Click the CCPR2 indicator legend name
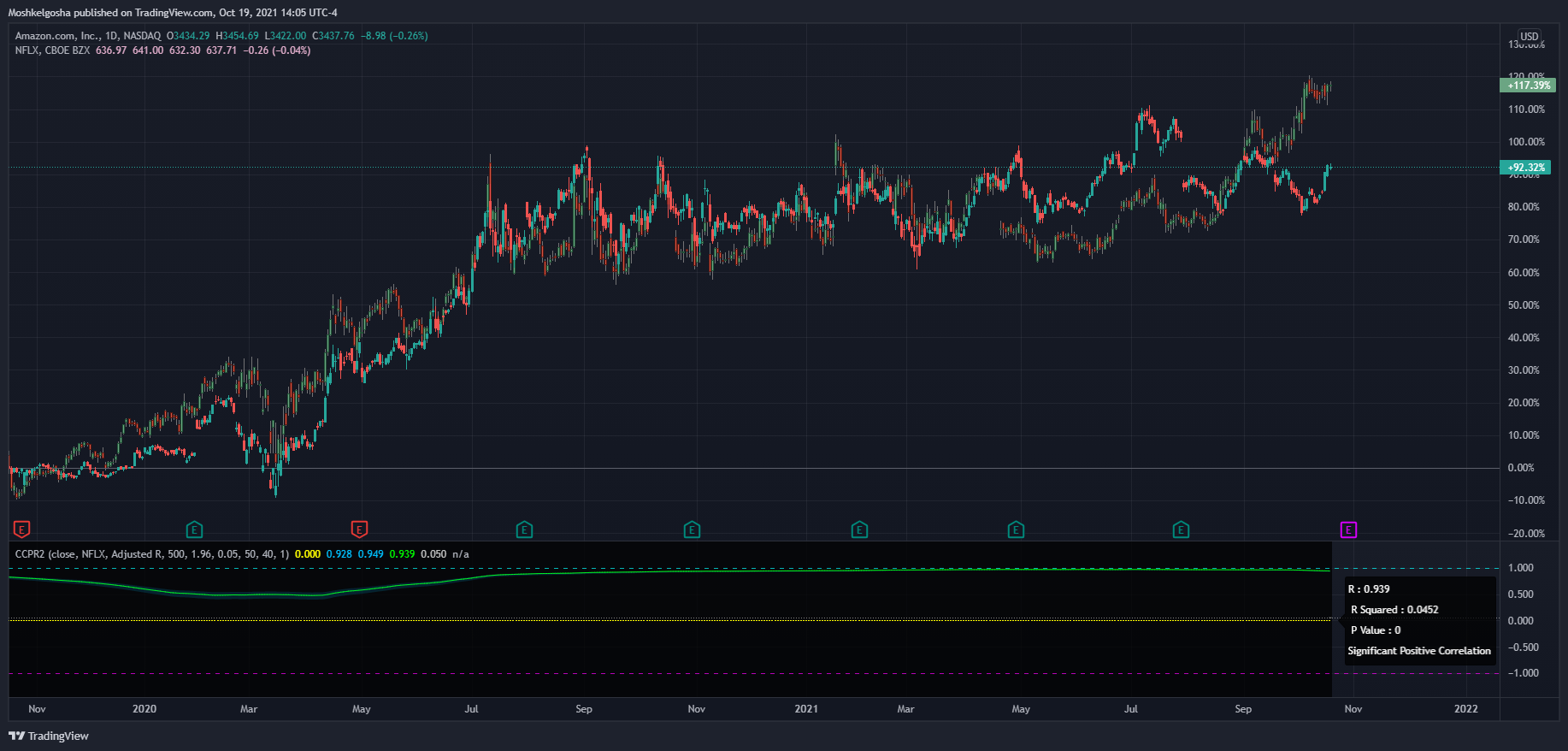1568x751 pixels. pyautogui.click(x=30, y=554)
